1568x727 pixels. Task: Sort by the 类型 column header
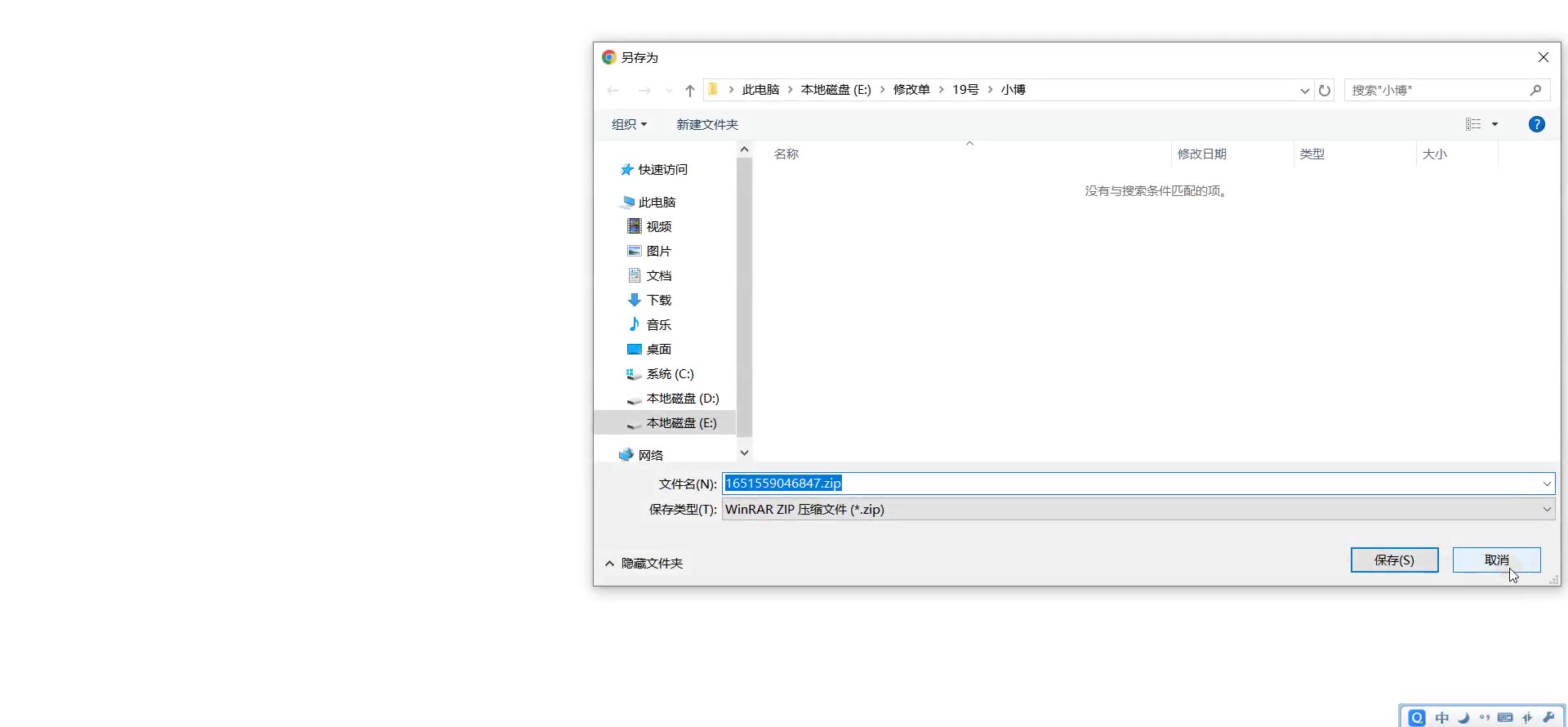pos(1312,154)
